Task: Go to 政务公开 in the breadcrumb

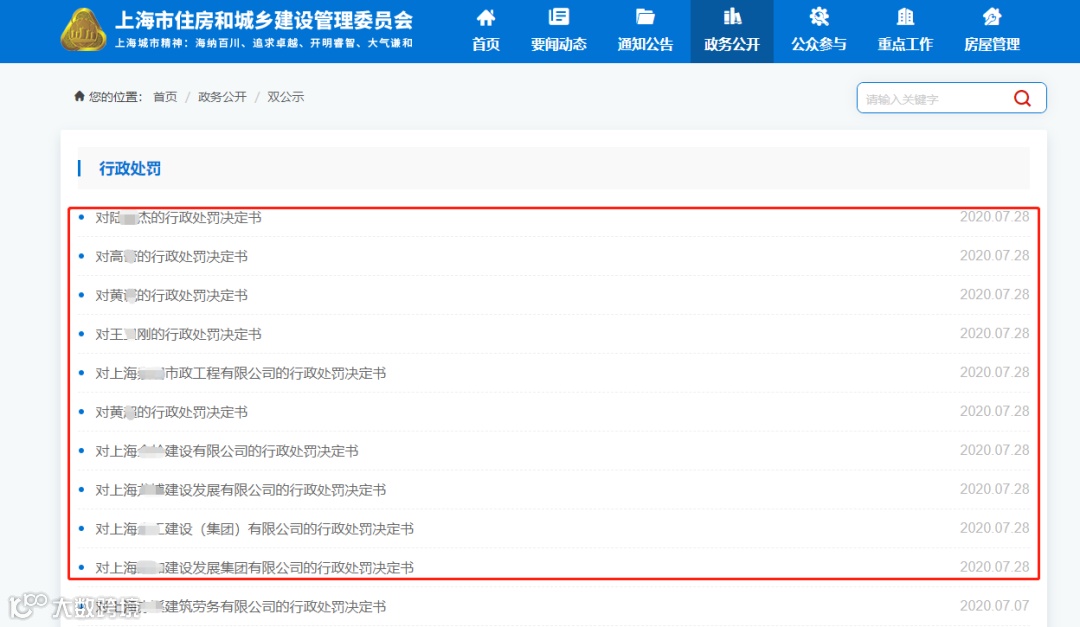Action: 222,97
